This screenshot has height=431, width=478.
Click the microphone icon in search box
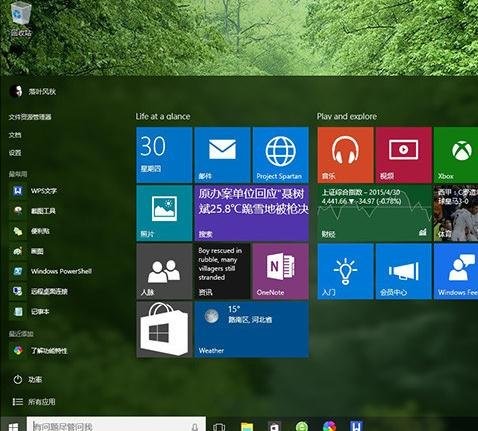(x=195, y=426)
